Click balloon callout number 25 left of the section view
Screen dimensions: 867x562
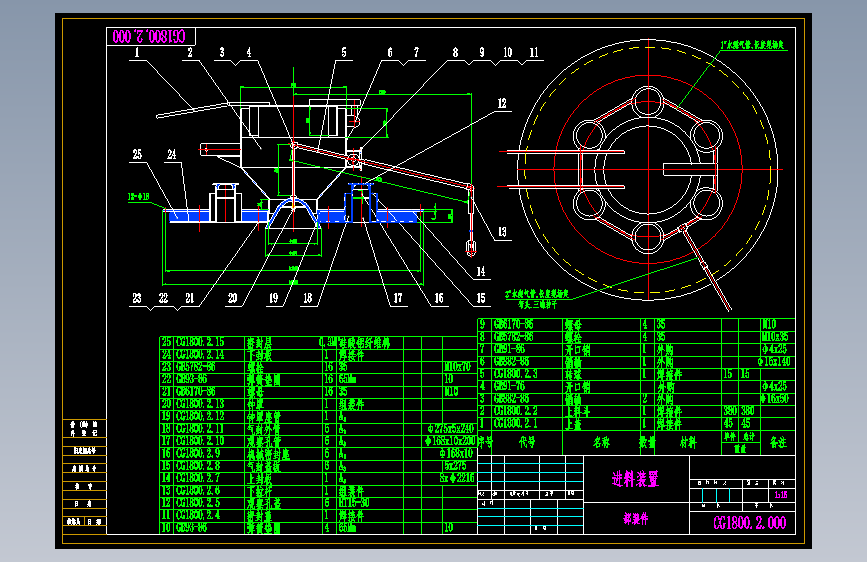coord(137,154)
